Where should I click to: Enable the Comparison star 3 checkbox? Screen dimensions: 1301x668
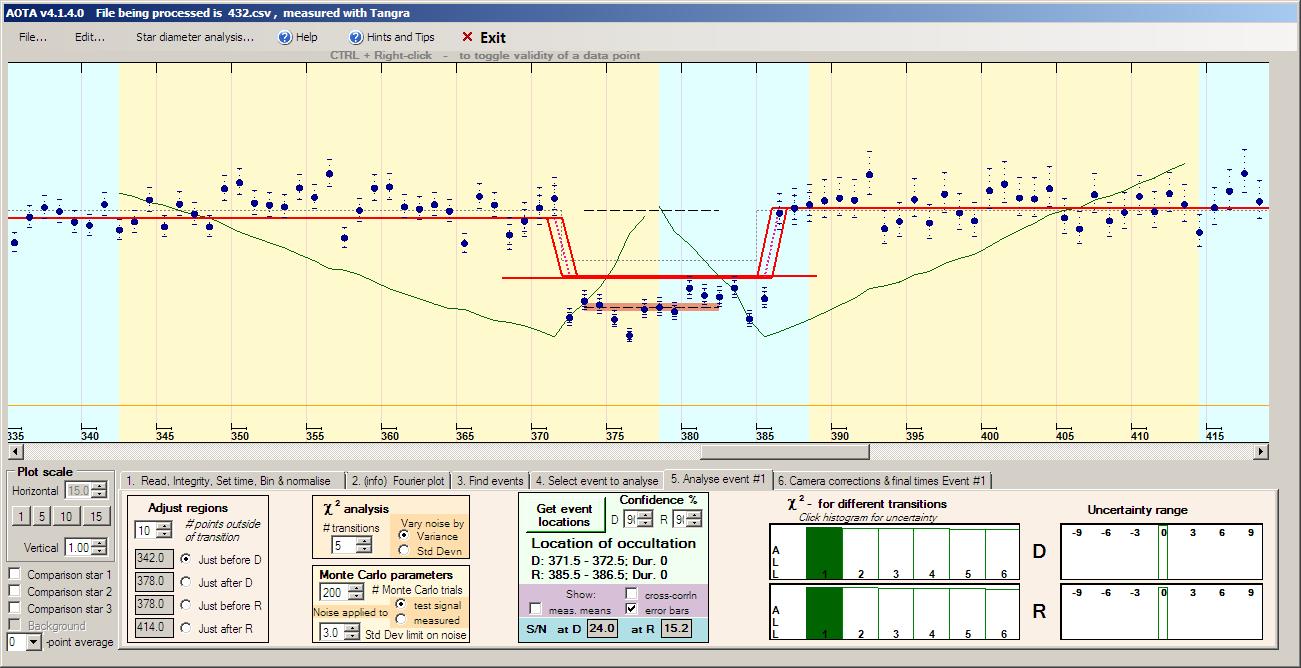click(14, 608)
